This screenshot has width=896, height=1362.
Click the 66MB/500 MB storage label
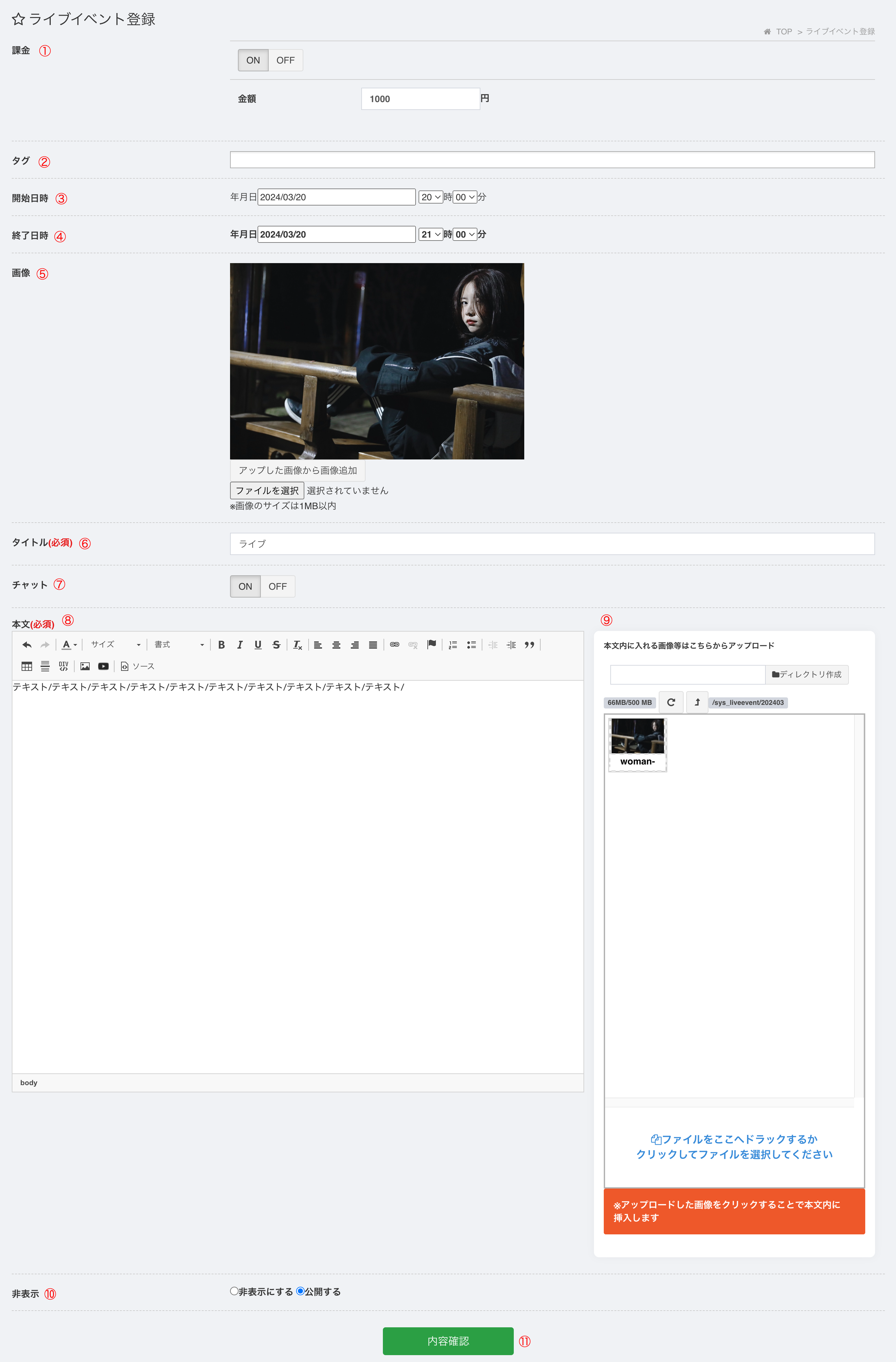(x=629, y=703)
